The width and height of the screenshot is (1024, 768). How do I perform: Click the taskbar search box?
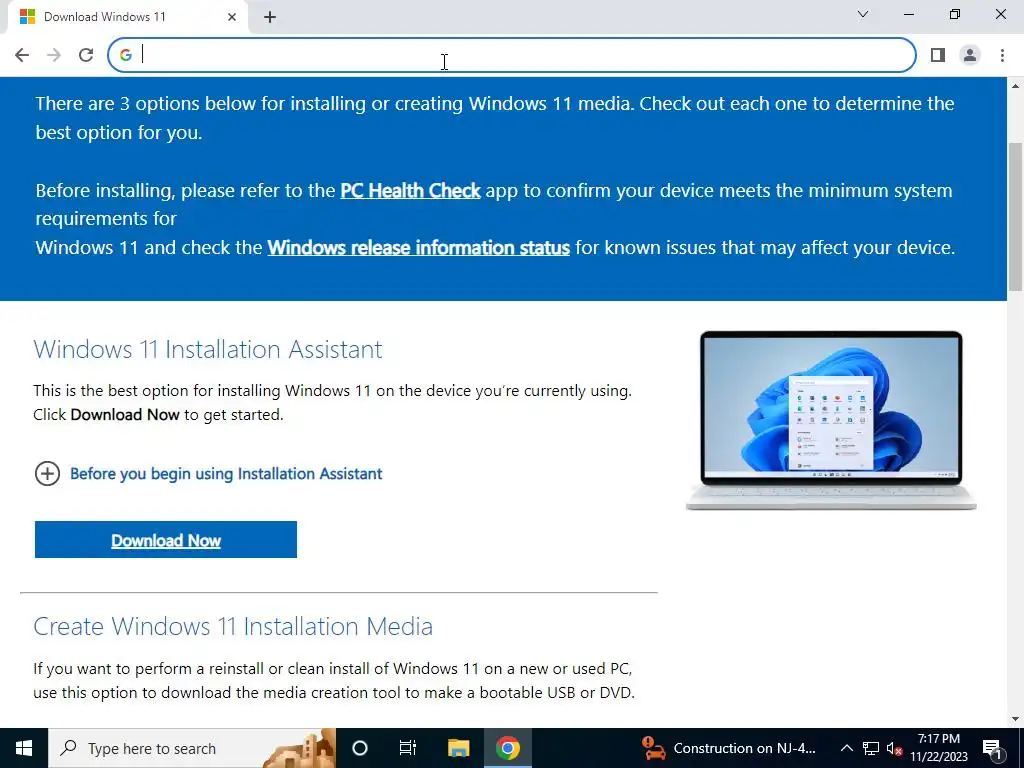pos(192,748)
